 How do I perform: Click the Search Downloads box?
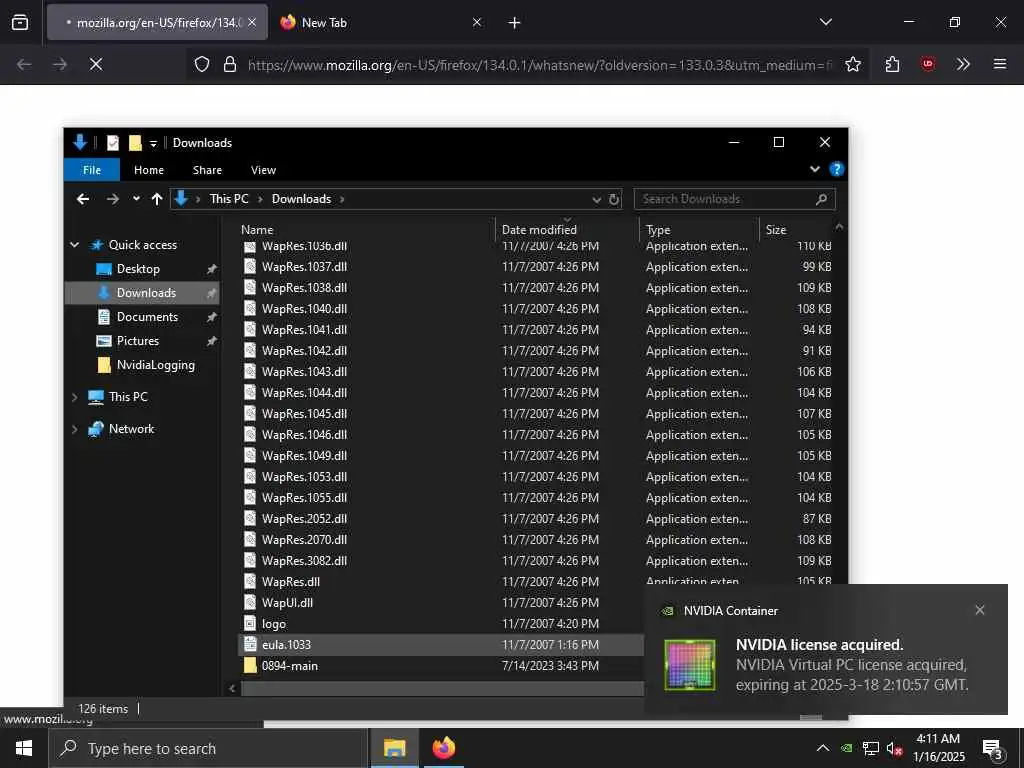(x=734, y=199)
